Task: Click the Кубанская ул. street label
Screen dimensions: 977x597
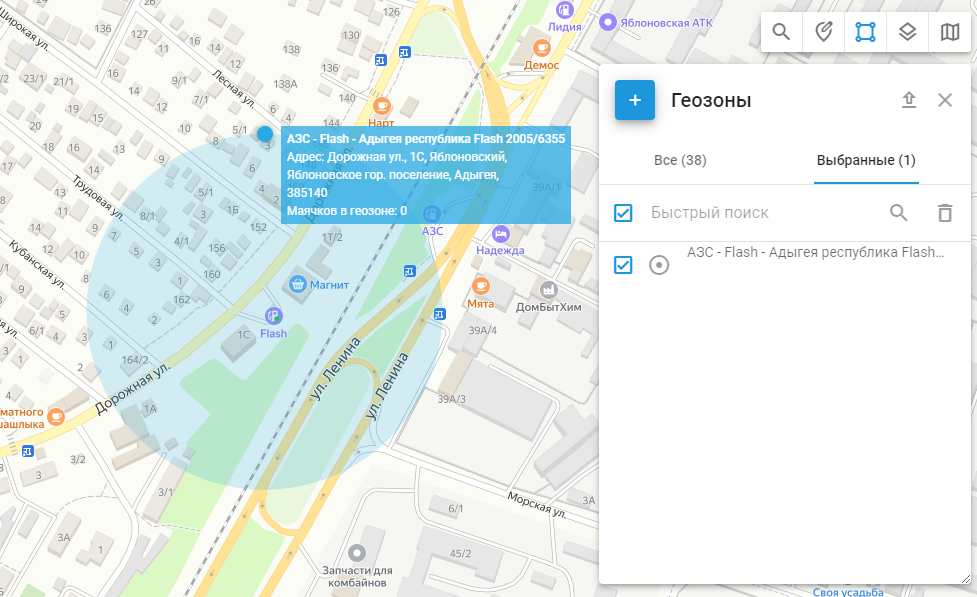Action: click(x=37, y=264)
